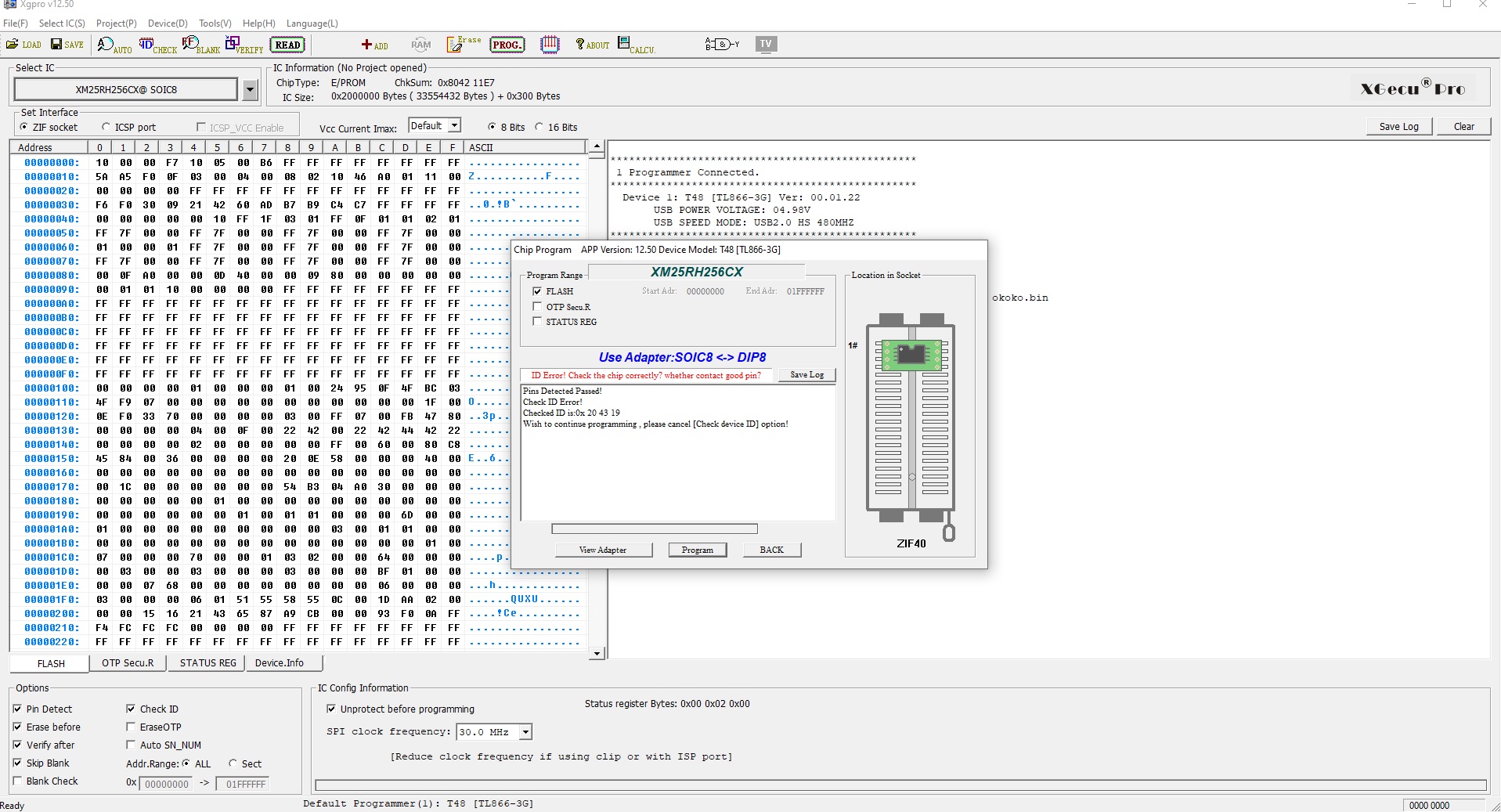This screenshot has width=1501, height=812.
Task: Switch to the Device.Info tab
Action: tap(280, 663)
